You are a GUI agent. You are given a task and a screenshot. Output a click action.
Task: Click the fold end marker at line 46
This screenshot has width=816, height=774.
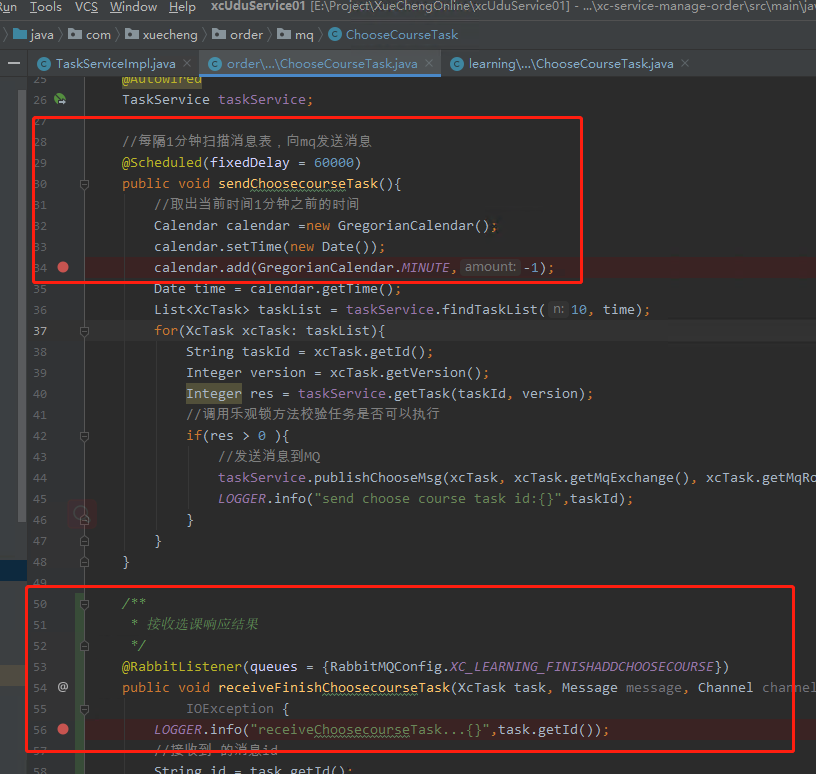[x=84, y=519]
